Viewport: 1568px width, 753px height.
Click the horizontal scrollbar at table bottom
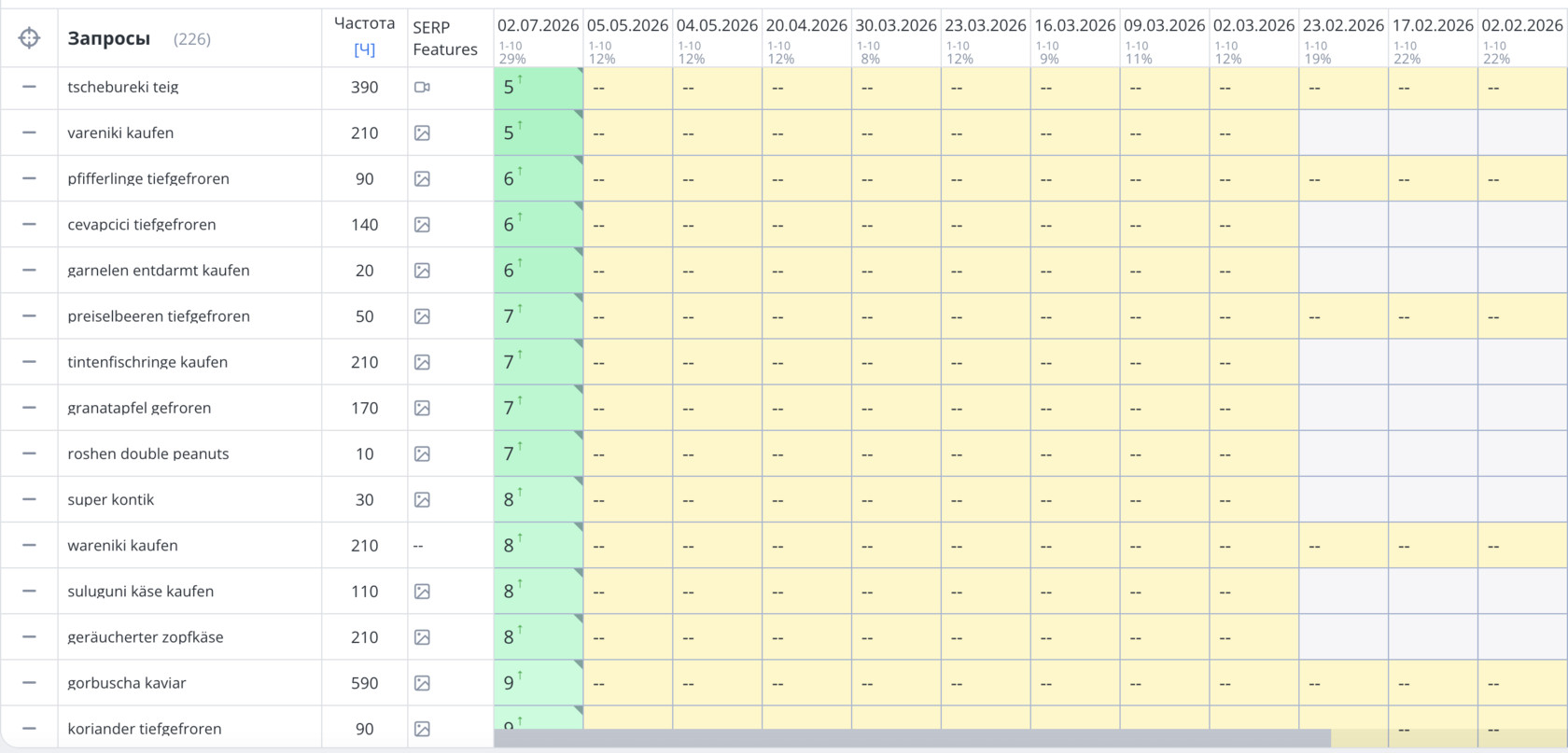click(912, 738)
